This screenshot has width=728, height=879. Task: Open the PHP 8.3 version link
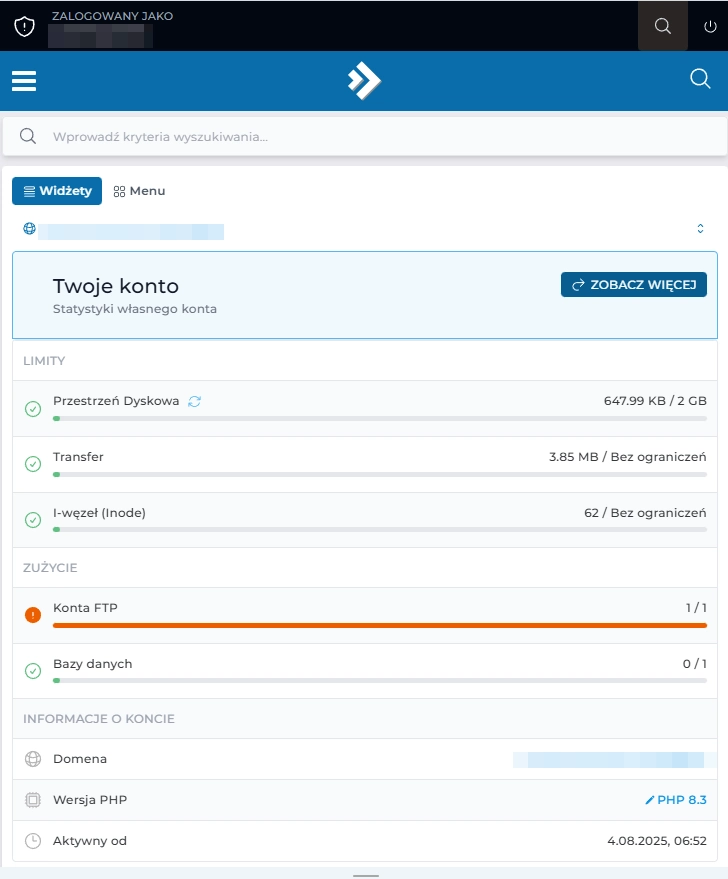point(675,800)
